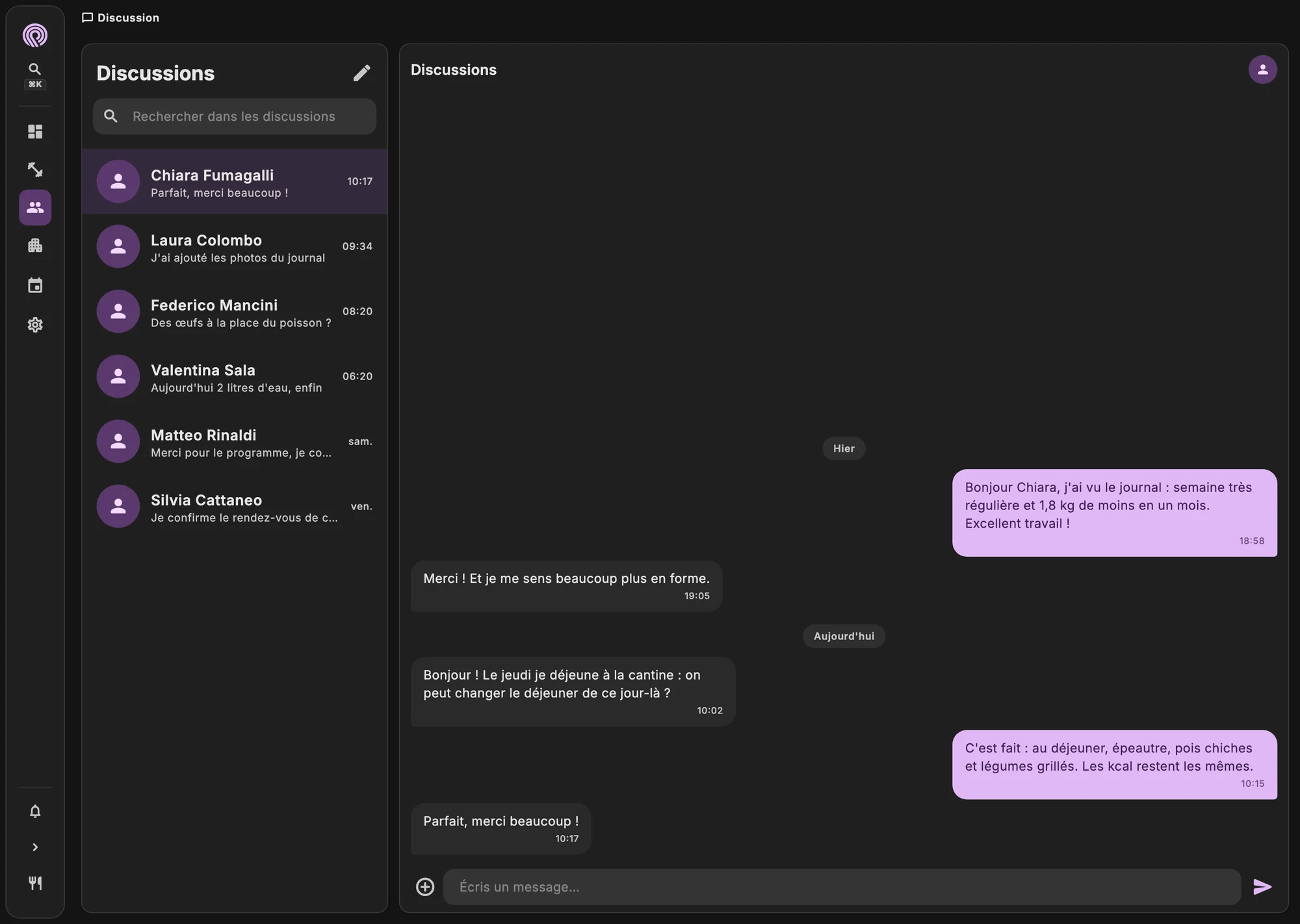Expand the sidebar with chevron arrow

tap(35, 847)
